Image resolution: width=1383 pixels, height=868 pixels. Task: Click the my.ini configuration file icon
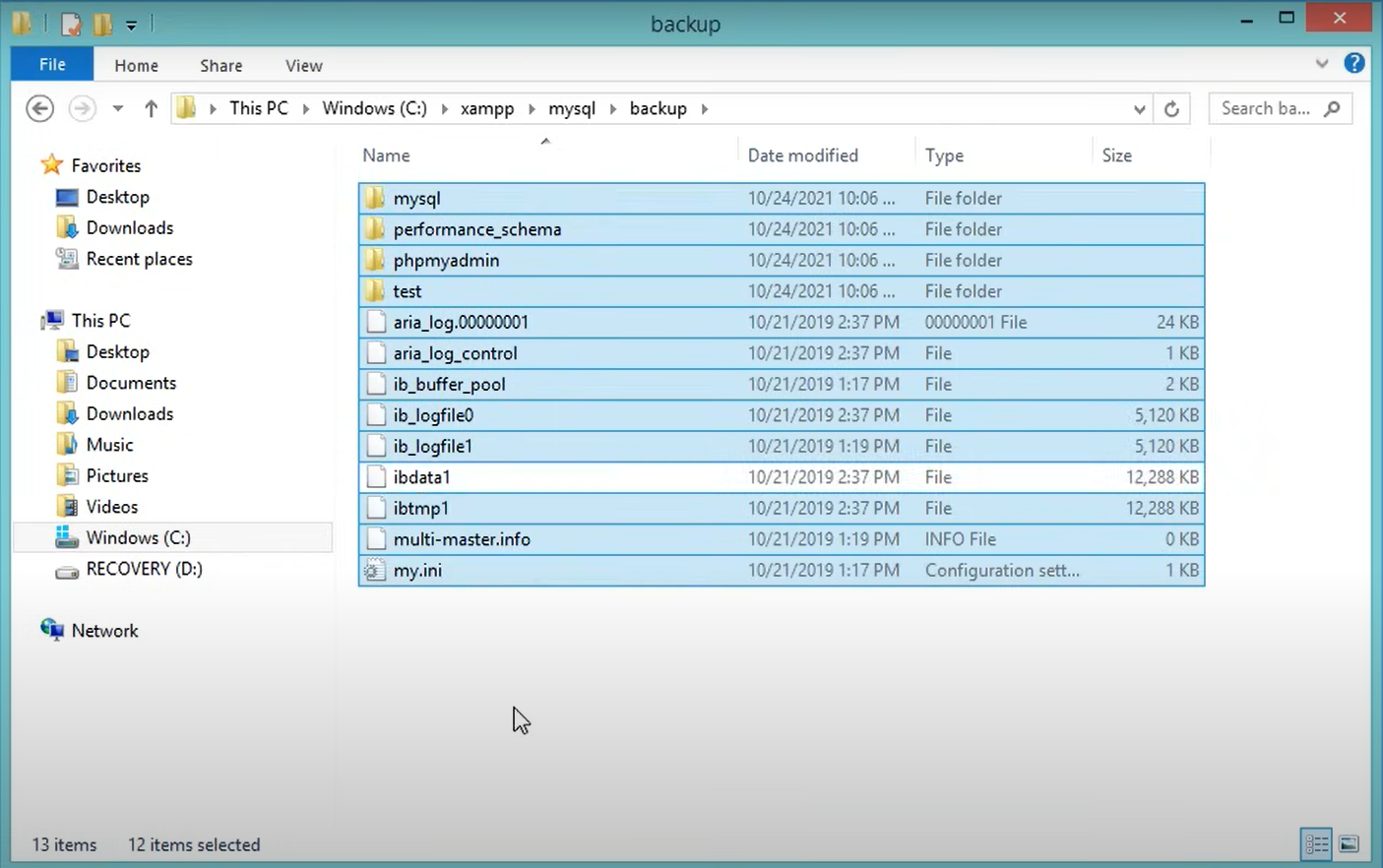375,570
